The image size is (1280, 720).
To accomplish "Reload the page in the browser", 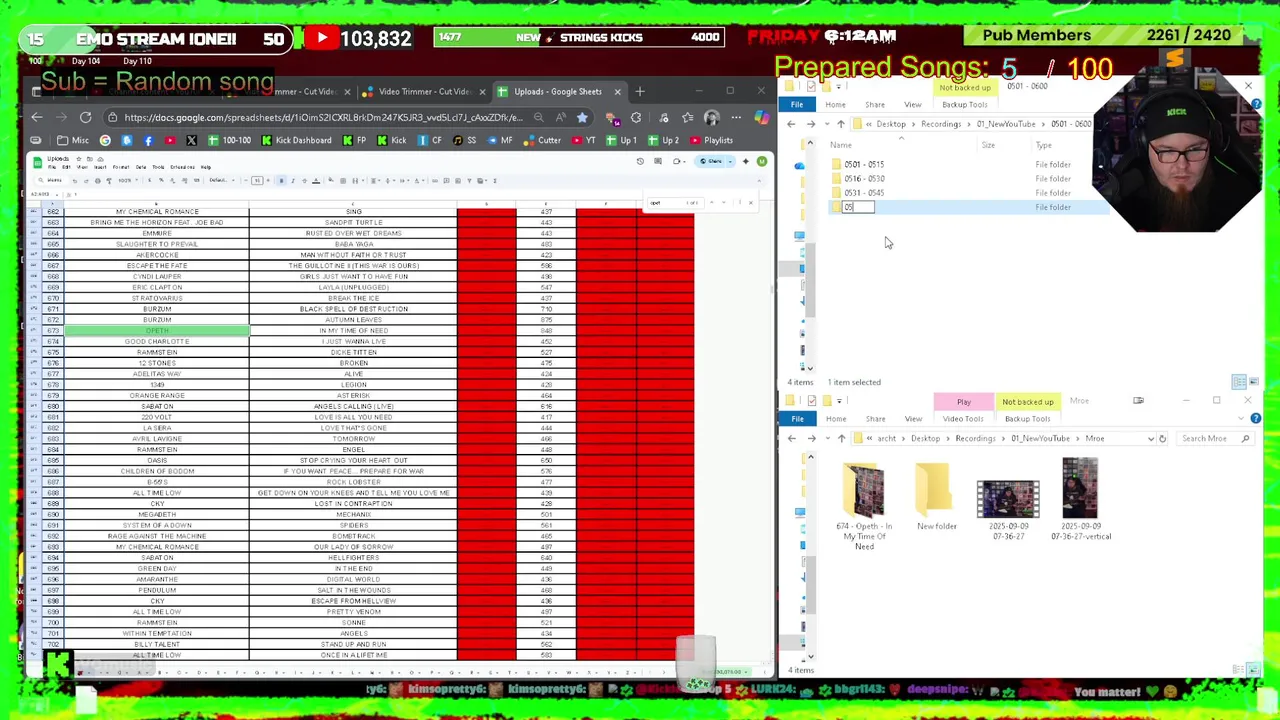I will click(86, 117).
